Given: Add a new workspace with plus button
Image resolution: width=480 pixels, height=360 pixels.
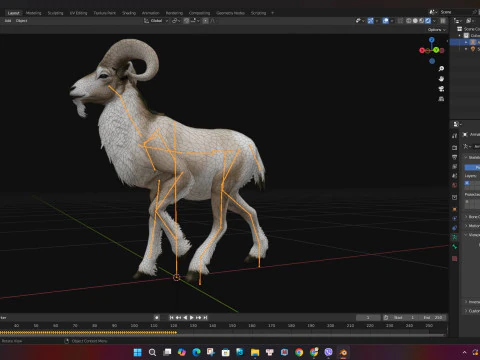Looking at the screenshot, I should point(272,13).
